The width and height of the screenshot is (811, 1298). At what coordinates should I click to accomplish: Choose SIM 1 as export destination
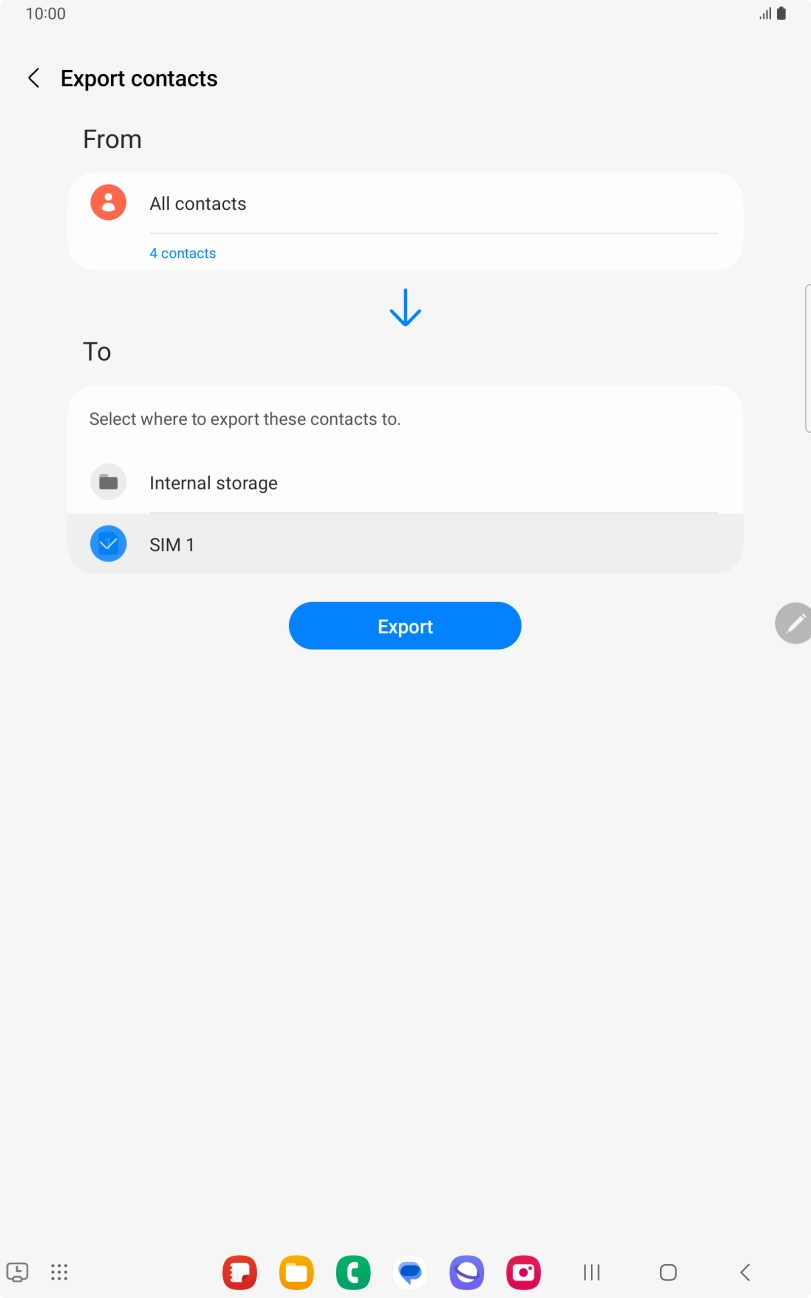pos(405,544)
